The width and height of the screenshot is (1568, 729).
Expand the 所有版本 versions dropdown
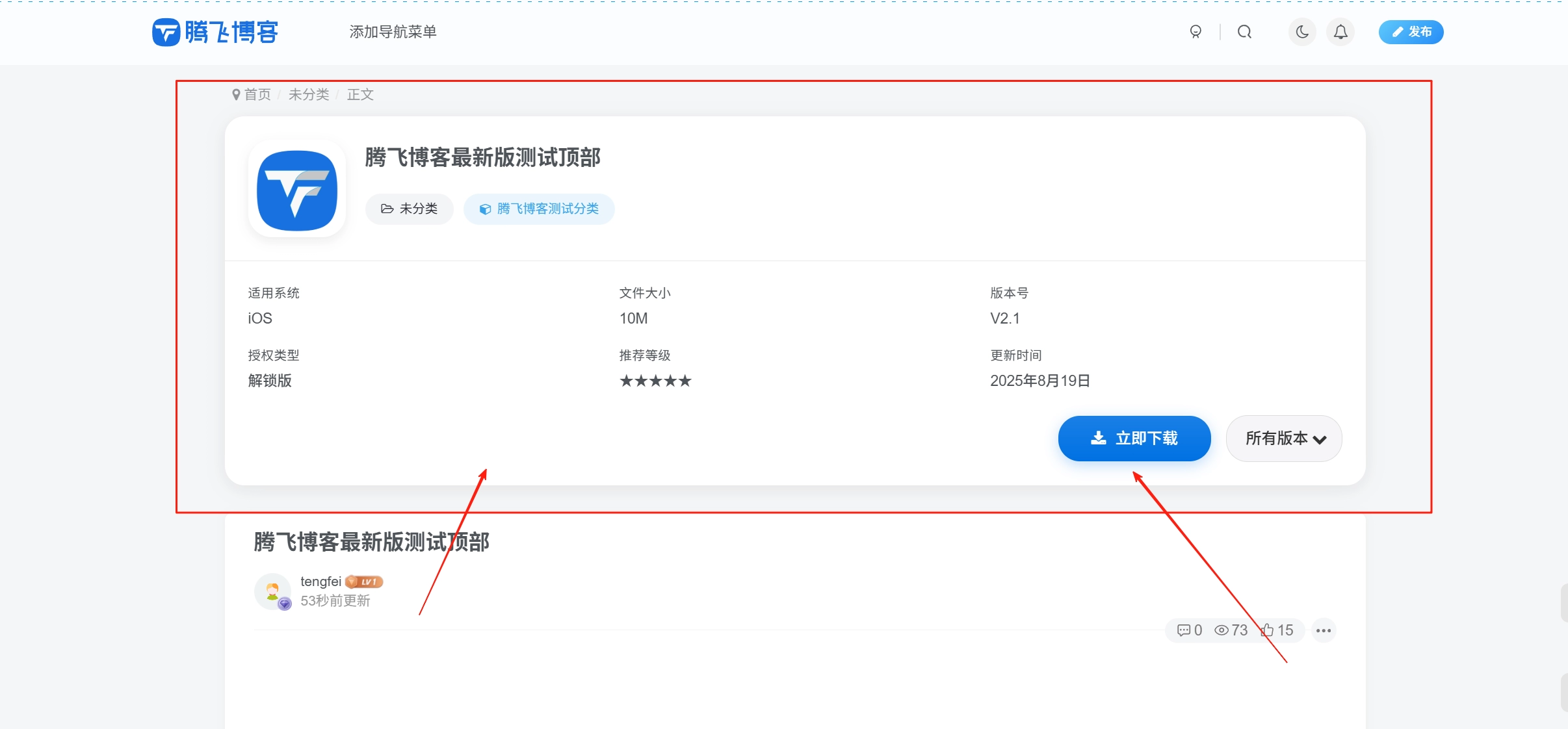(x=1283, y=438)
